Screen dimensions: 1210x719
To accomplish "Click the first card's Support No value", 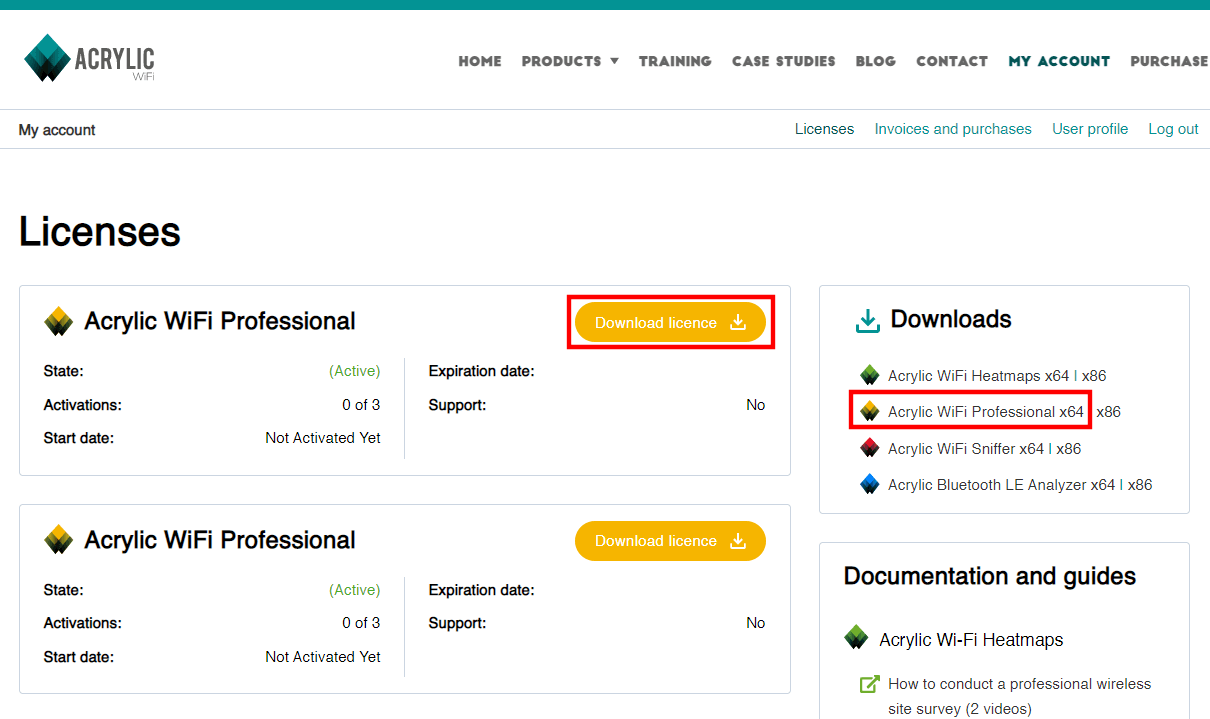I will tap(756, 405).
